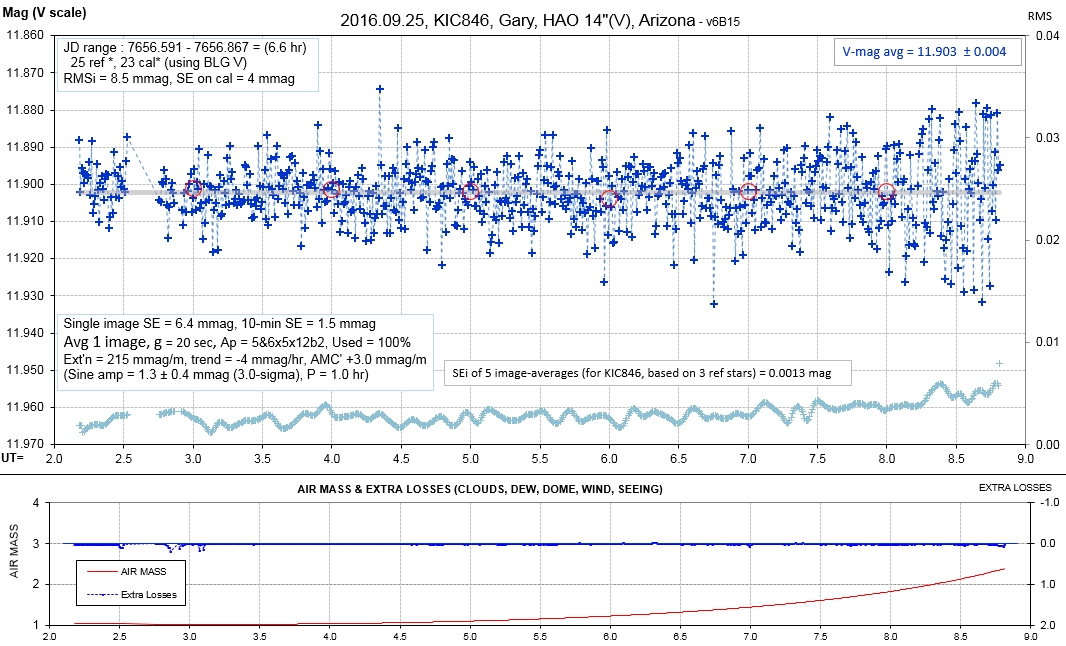Select the red circle marker at UT 6.0
The height and width of the screenshot is (646, 1066).
point(609,198)
